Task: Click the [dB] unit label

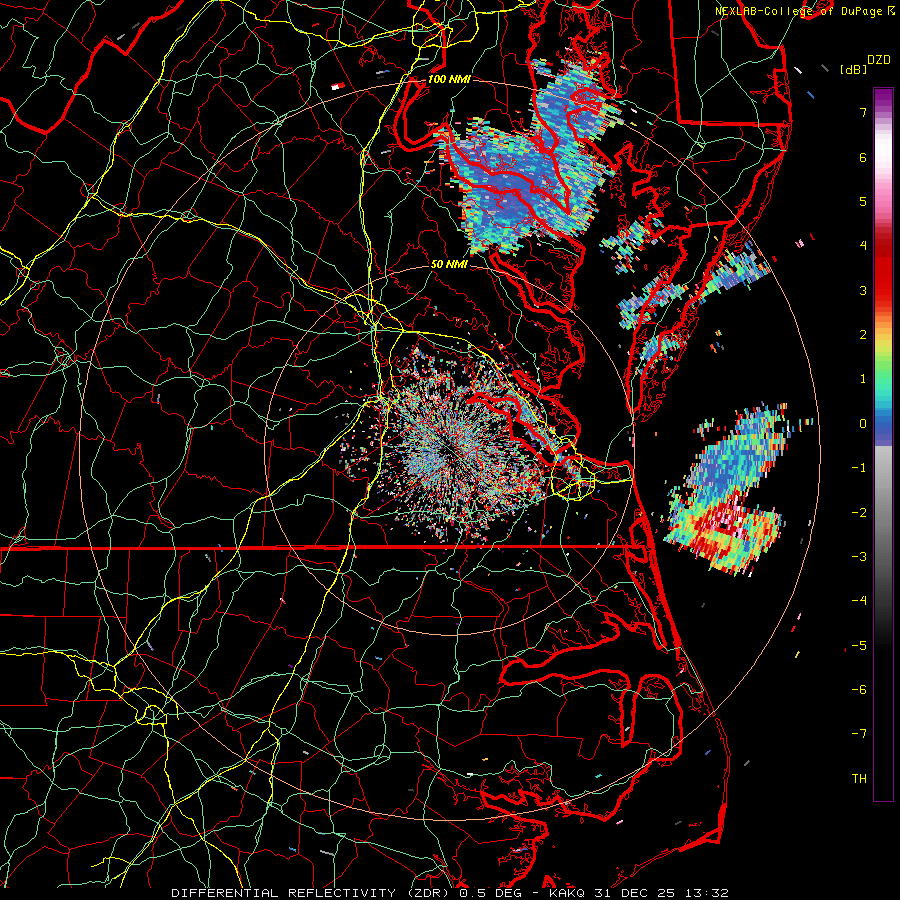Action: (x=852, y=69)
